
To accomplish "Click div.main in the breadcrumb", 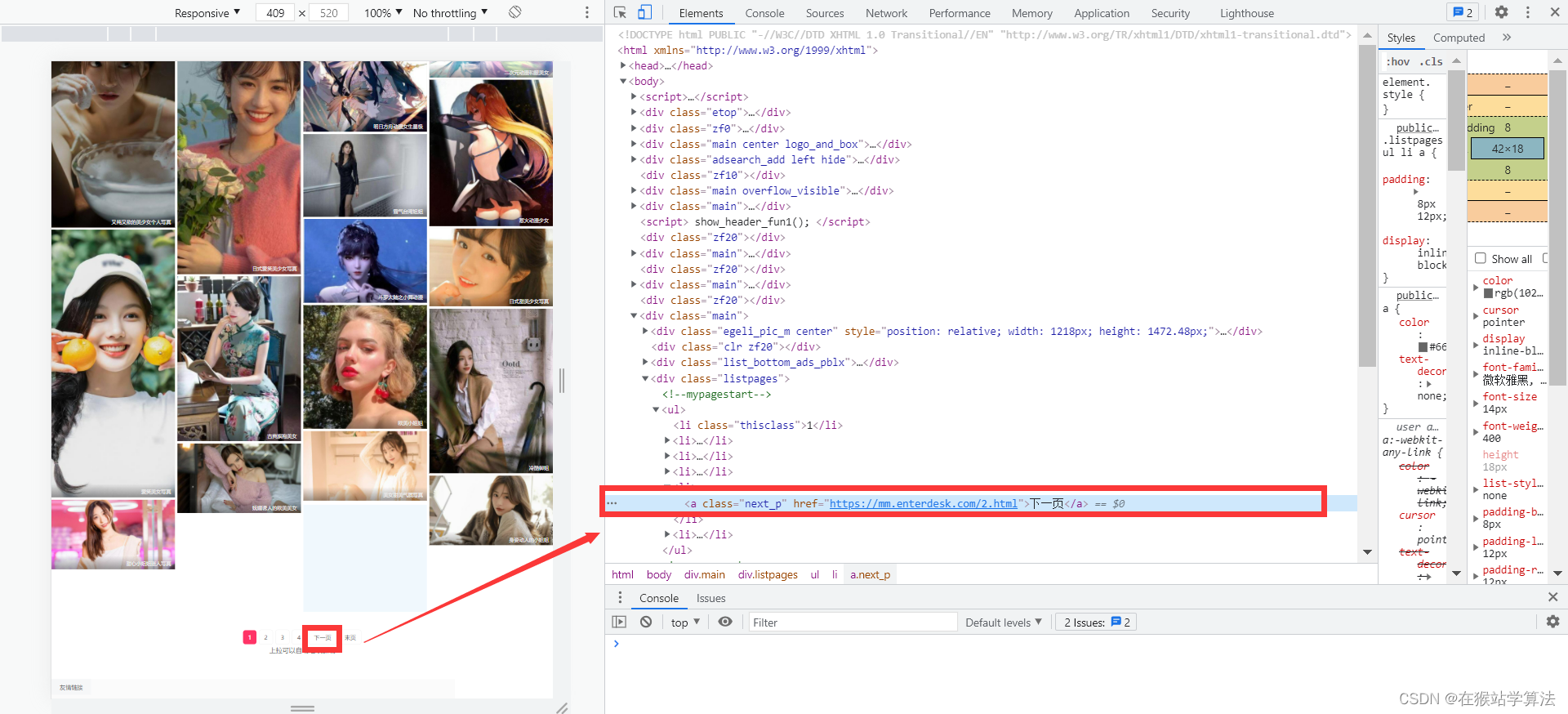I will pyautogui.click(x=704, y=574).
